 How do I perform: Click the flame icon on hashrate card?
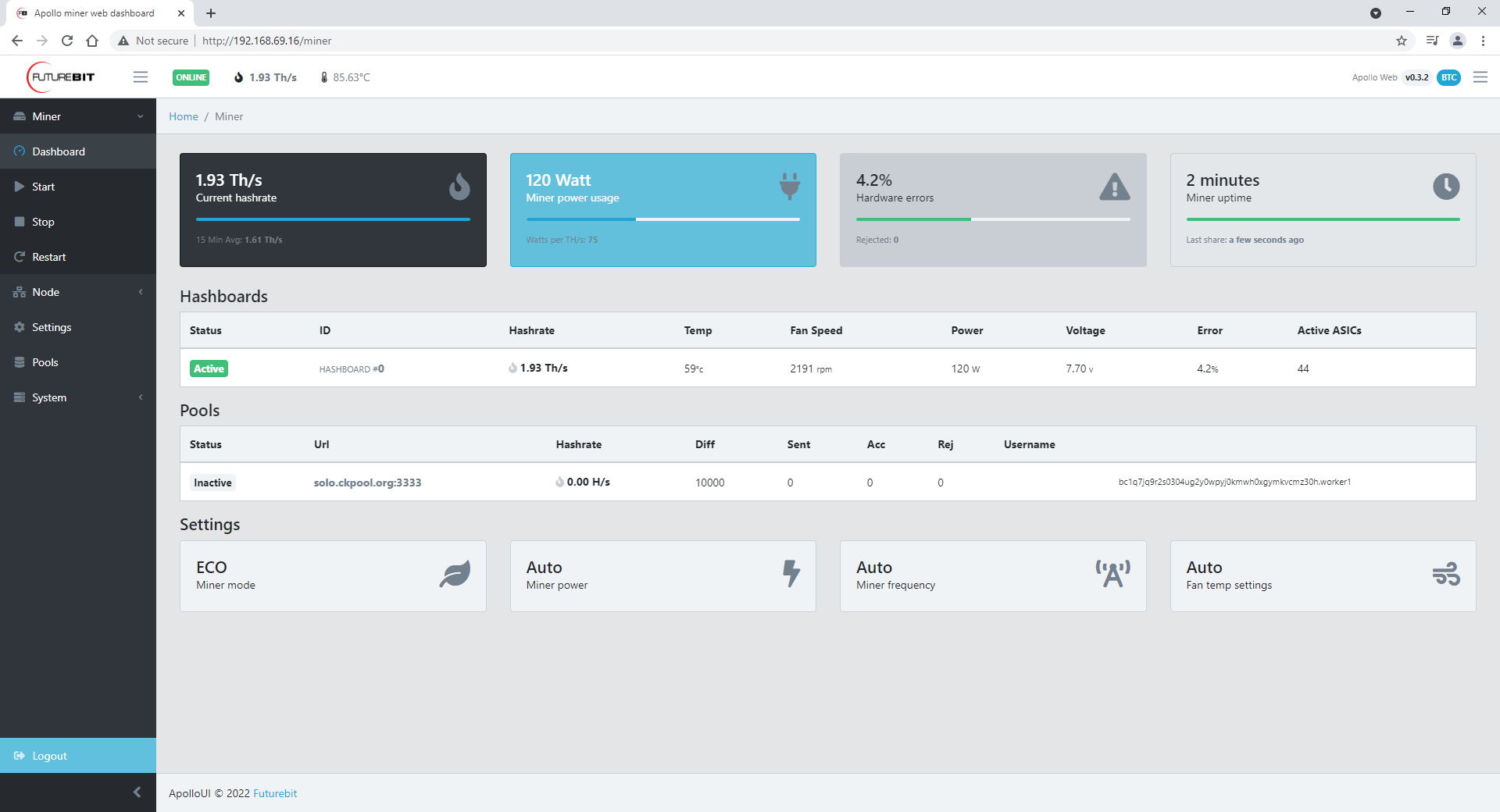point(459,187)
